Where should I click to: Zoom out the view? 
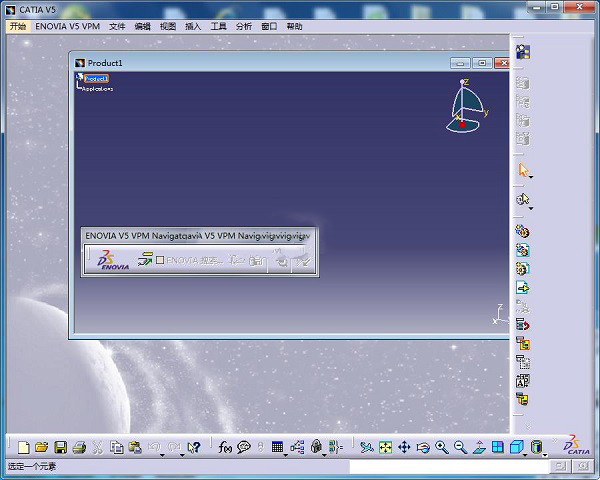pyautogui.click(x=460, y=447)
